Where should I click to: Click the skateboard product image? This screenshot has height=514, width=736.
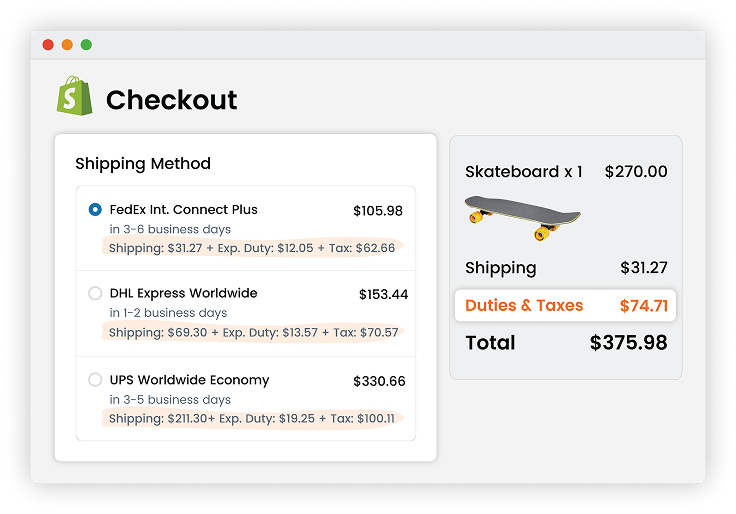(x=522, y=217)
